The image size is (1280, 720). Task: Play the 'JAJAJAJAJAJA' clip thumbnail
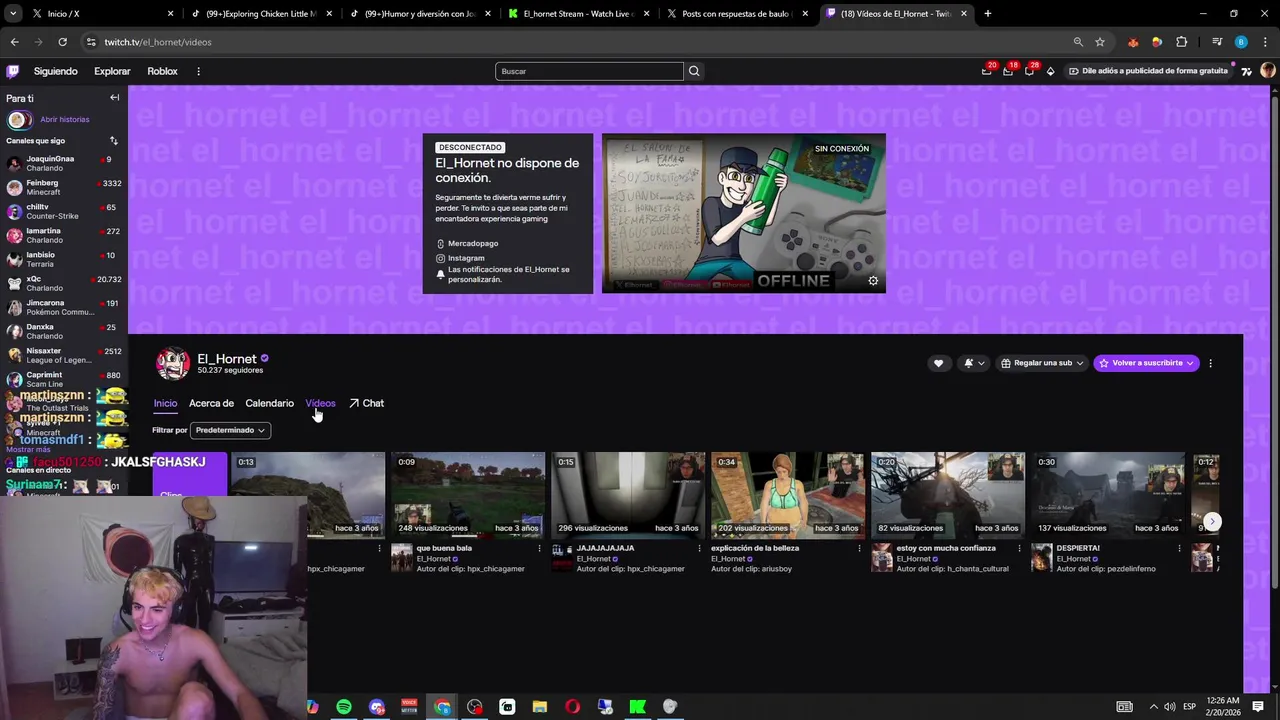[627, 495]
